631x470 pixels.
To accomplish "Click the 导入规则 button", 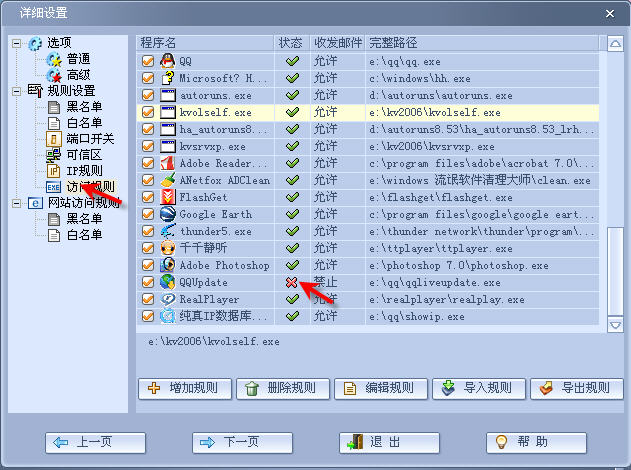I will [479, 388].
